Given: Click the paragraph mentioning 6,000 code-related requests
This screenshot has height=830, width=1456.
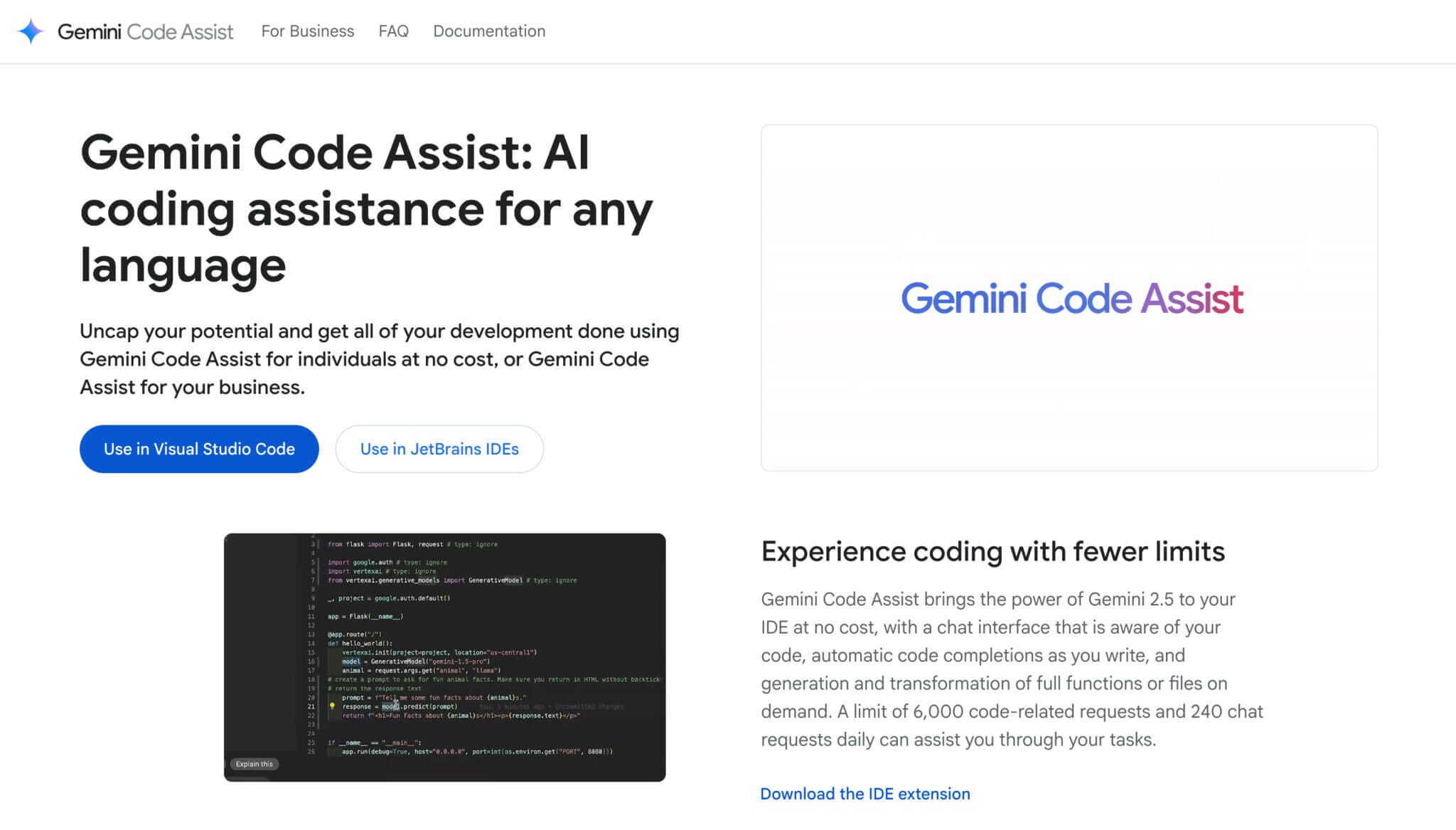Looking at the screenshot, I should tap(1012, 669).
